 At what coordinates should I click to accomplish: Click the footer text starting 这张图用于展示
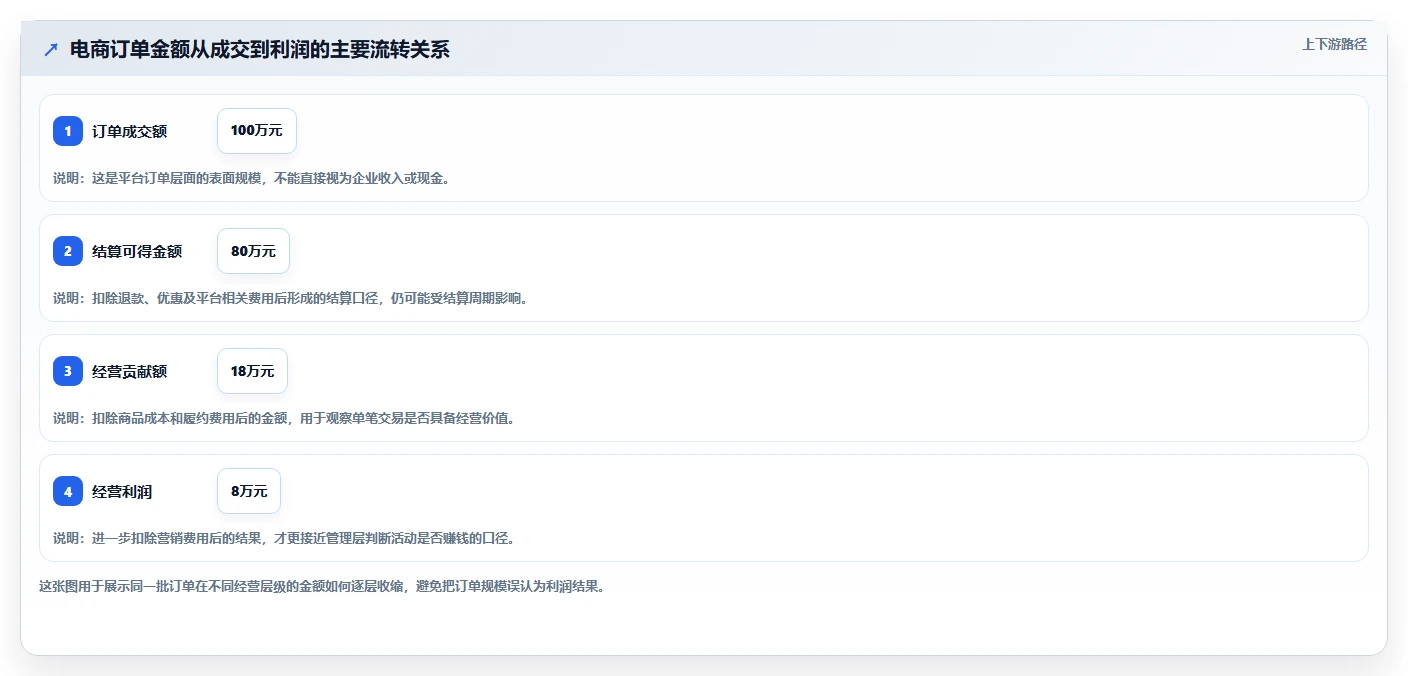coord(322,586)
